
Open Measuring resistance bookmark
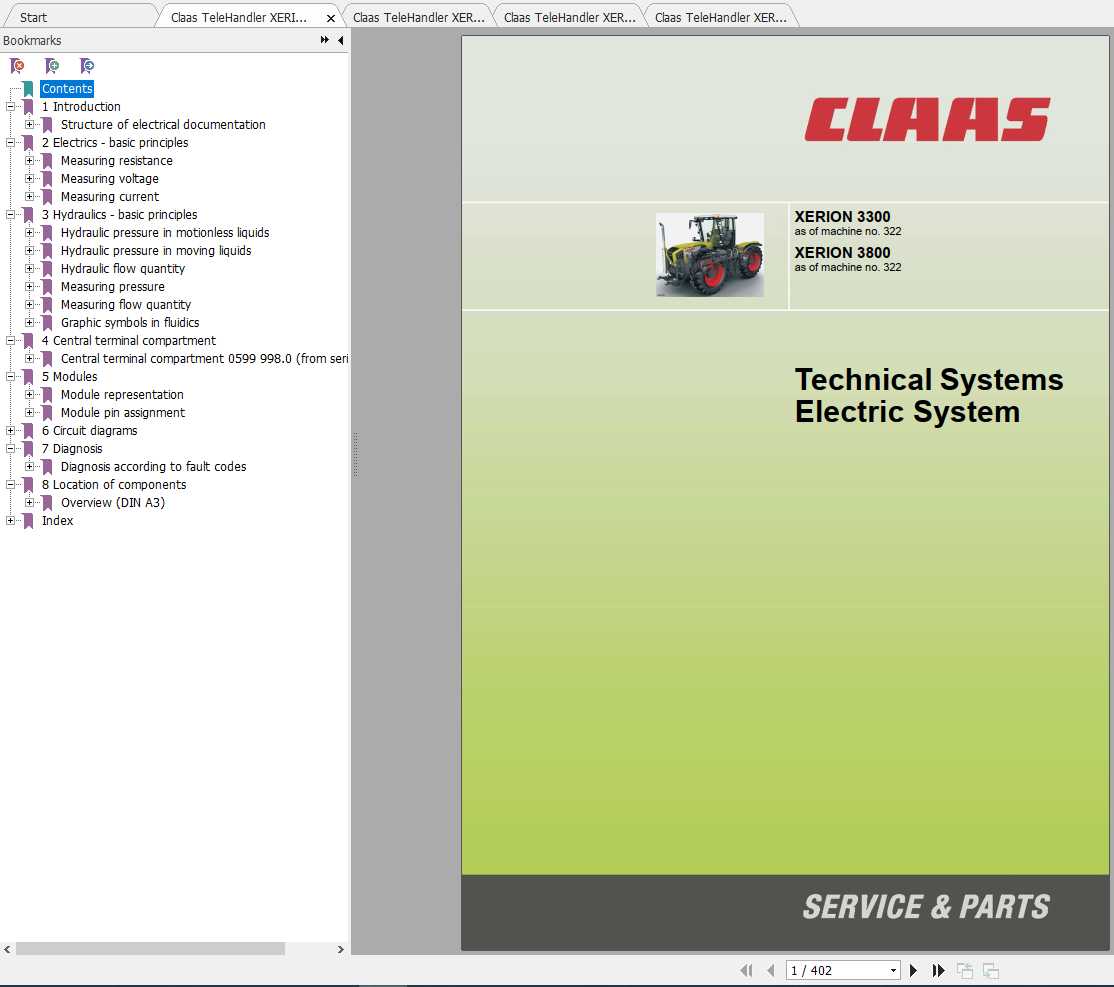point(117,161)
